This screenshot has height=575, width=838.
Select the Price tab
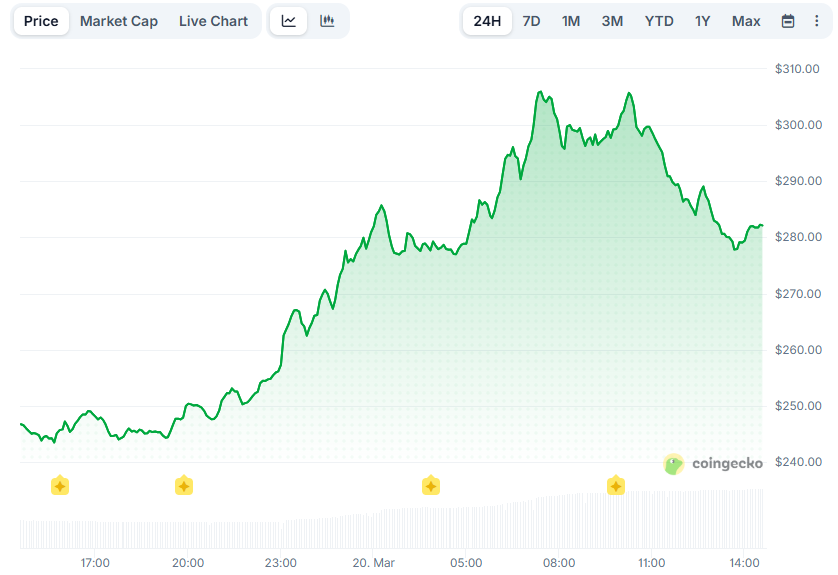coord(41,21)
